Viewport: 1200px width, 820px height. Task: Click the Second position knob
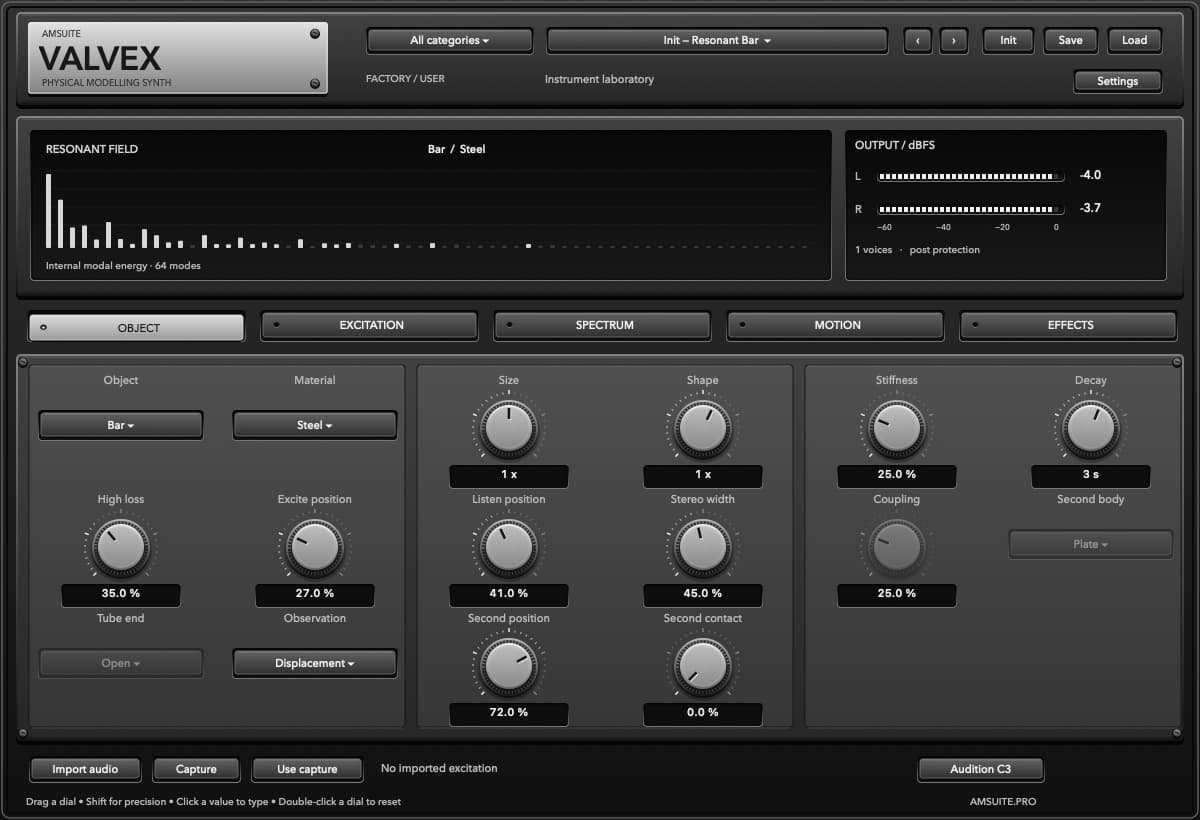click(x=509, y=667)
